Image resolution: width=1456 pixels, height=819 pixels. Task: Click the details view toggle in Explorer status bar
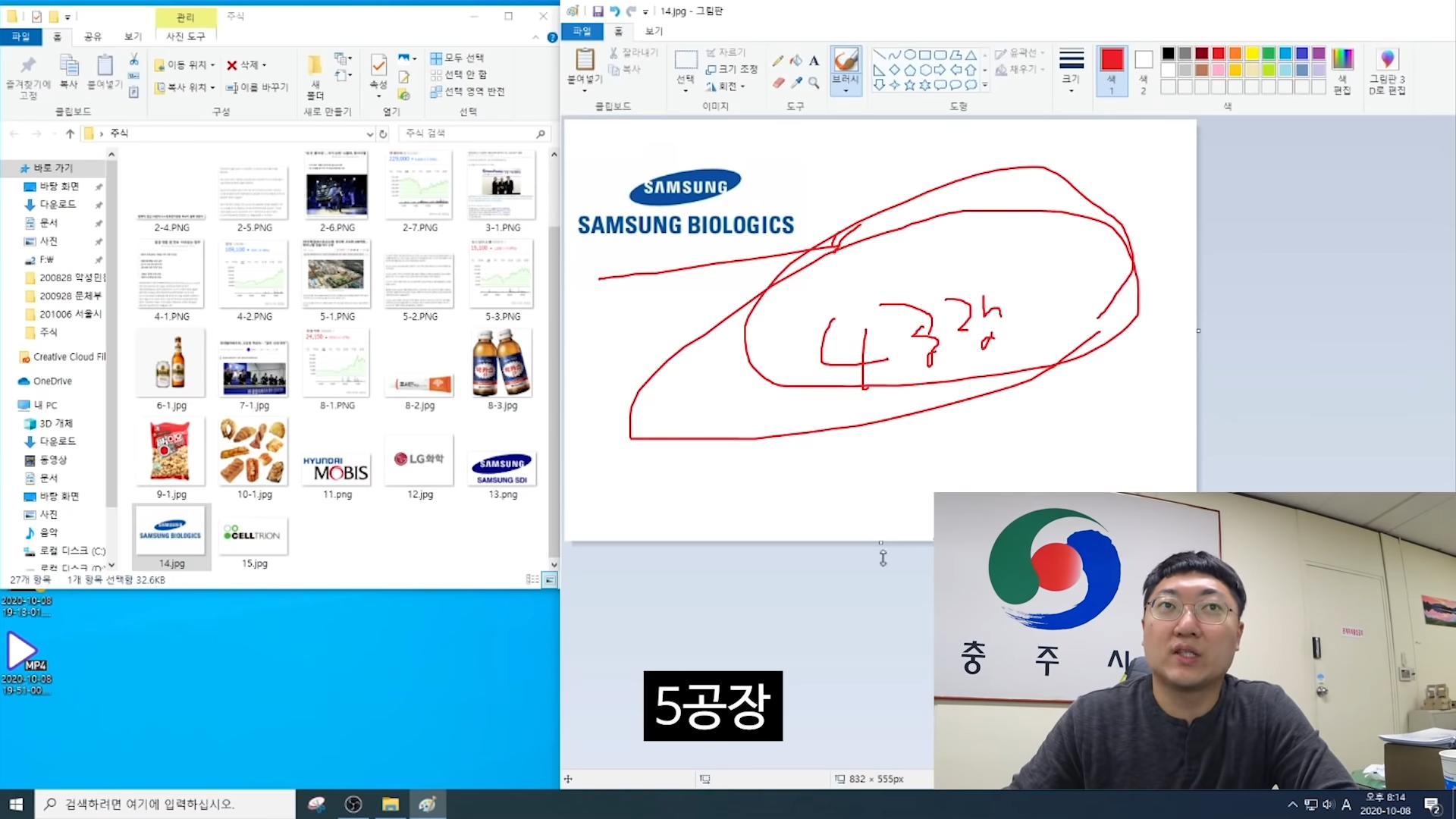point(532,580)
